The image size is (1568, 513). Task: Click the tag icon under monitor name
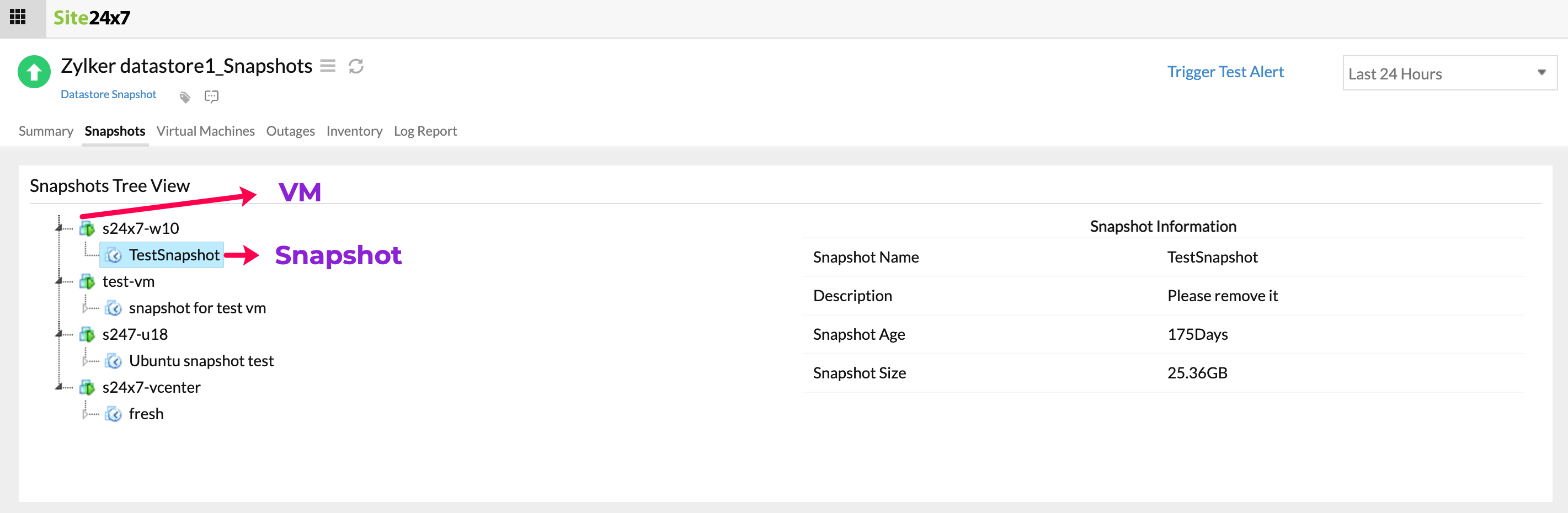pos(185,96)
